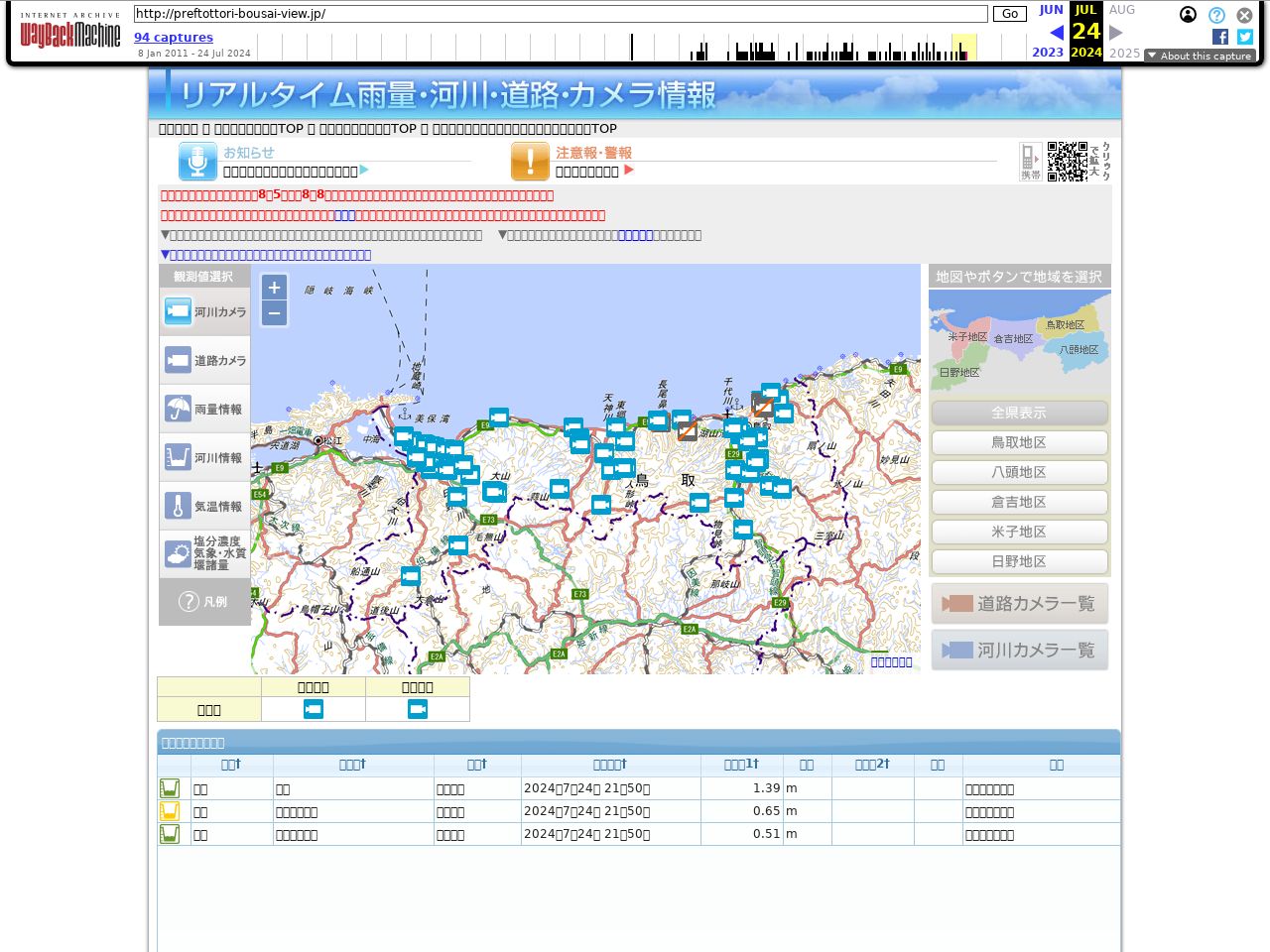Select the 鳥取地区 region button
Viewport: 1270px width, 952px height.
(1019, 442)
